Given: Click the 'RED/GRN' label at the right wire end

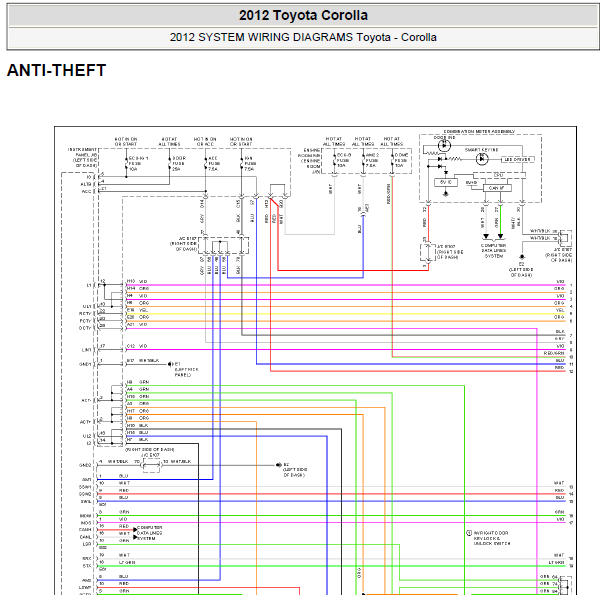Looking at the screenshot, I should [x=554, y=353].
